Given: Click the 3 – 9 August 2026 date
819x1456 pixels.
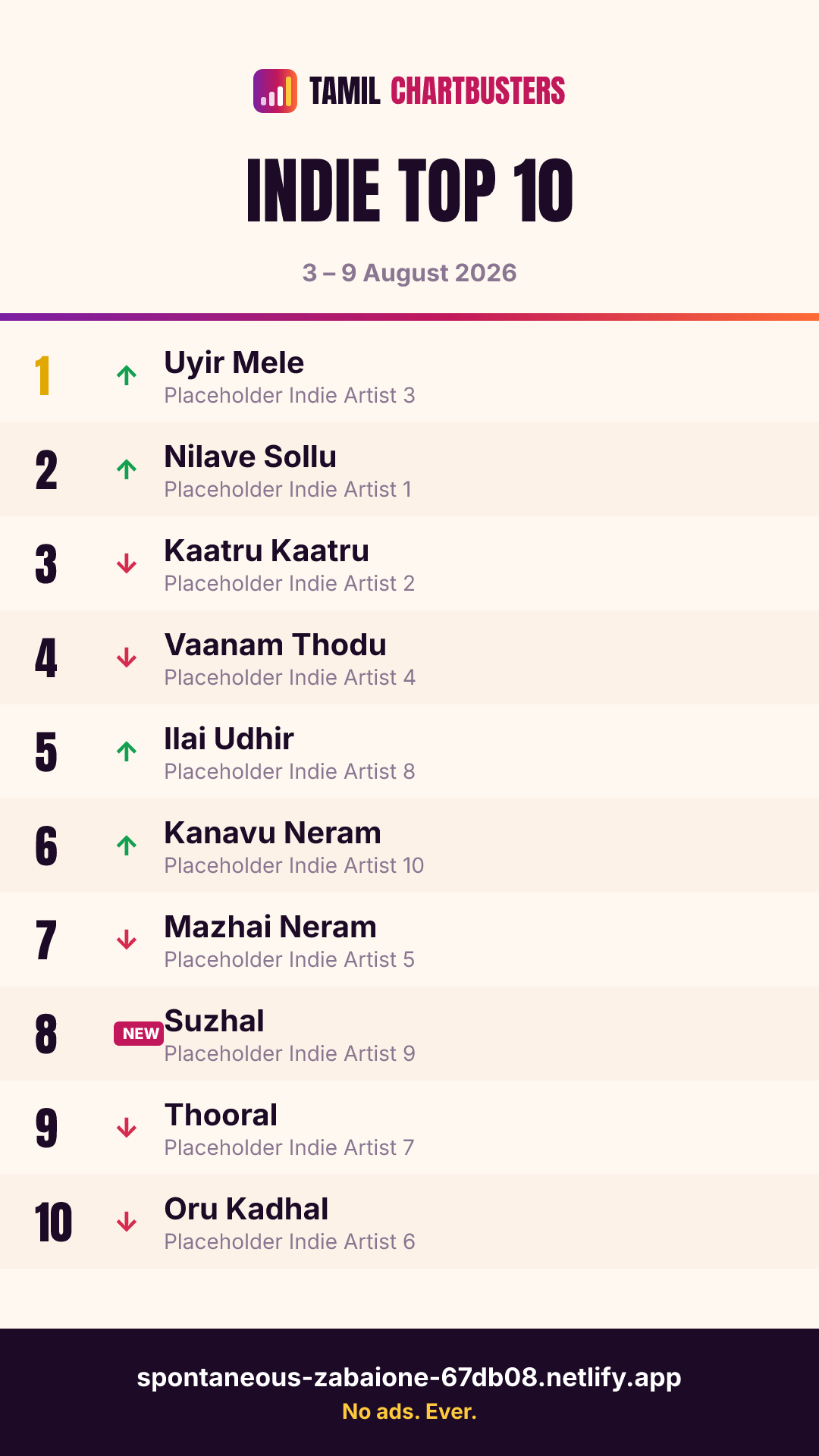Looking at the screenshot, I should point(409,273).
